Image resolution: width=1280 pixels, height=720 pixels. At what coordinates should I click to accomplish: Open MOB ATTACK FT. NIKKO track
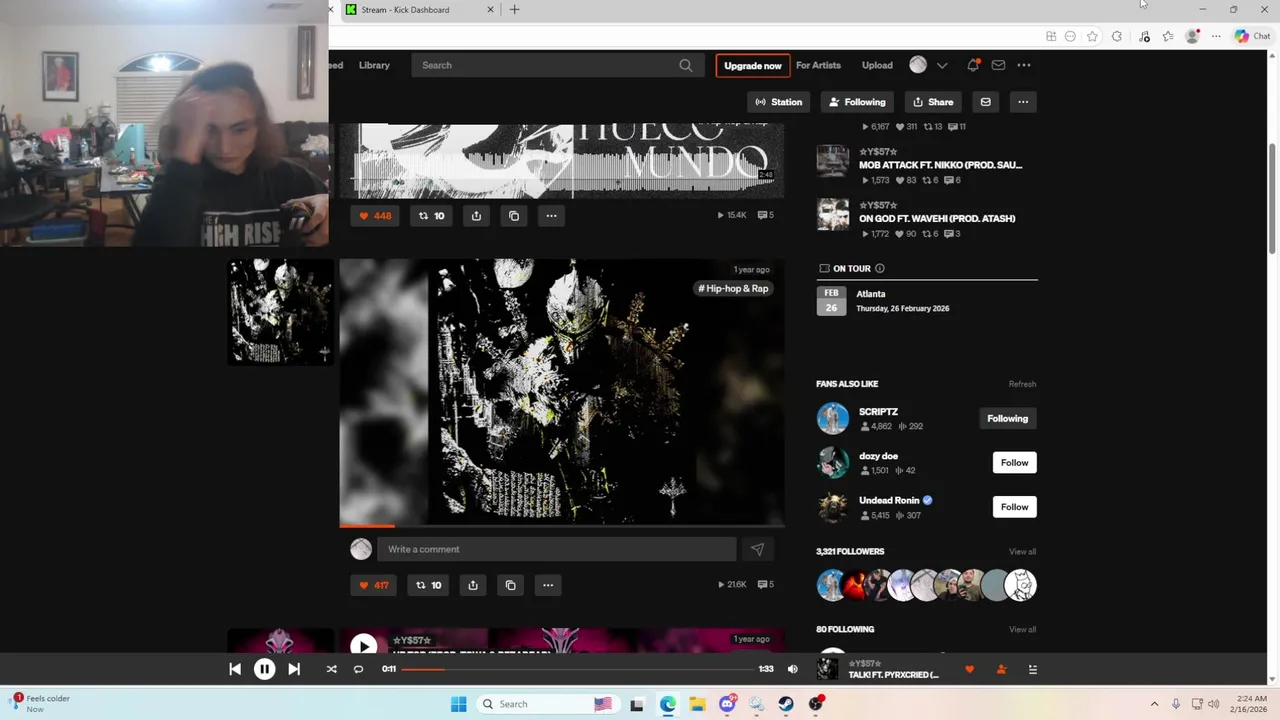[x=940, y=165]
